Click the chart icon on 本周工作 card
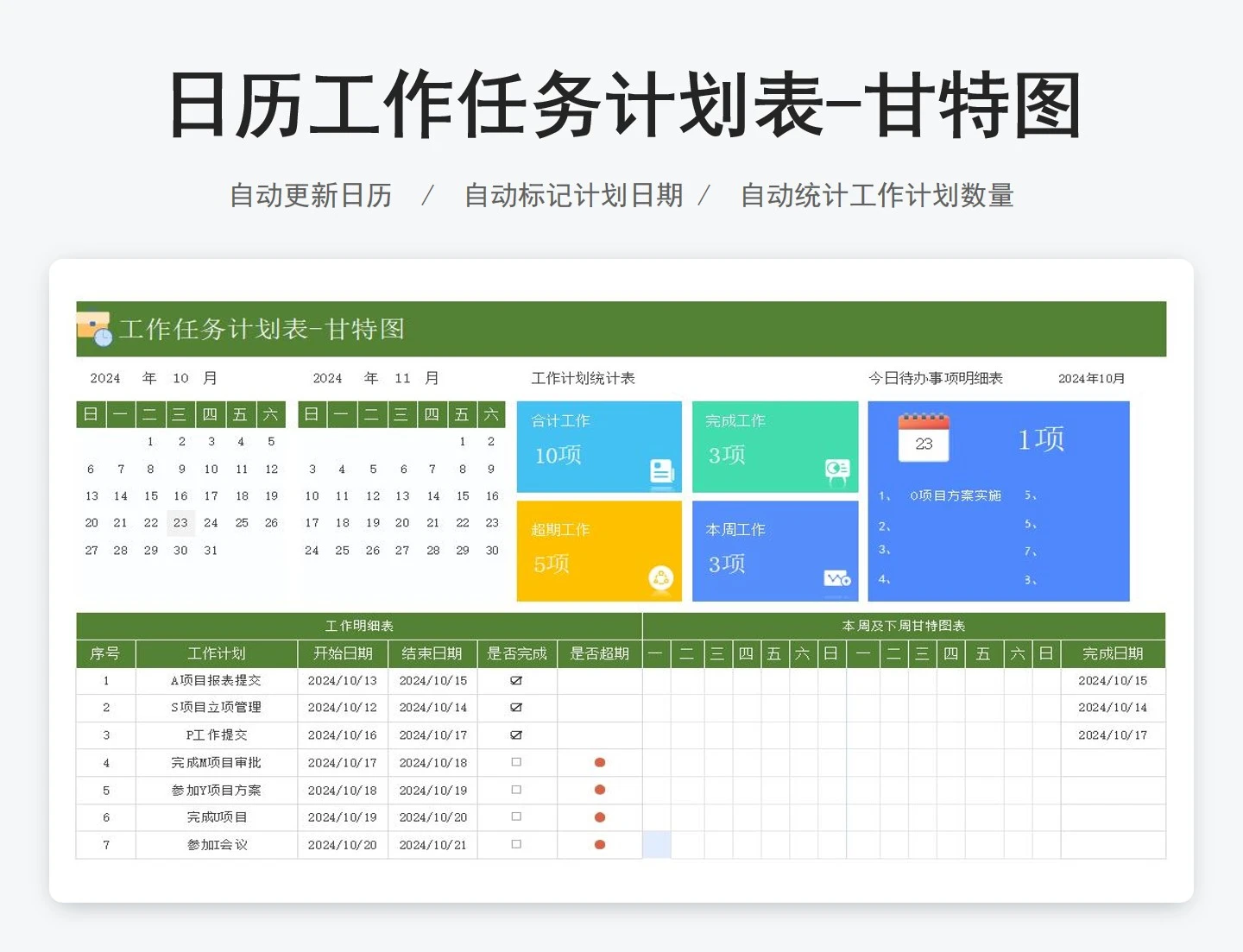 pyautogui.click(x=835, y=579)
